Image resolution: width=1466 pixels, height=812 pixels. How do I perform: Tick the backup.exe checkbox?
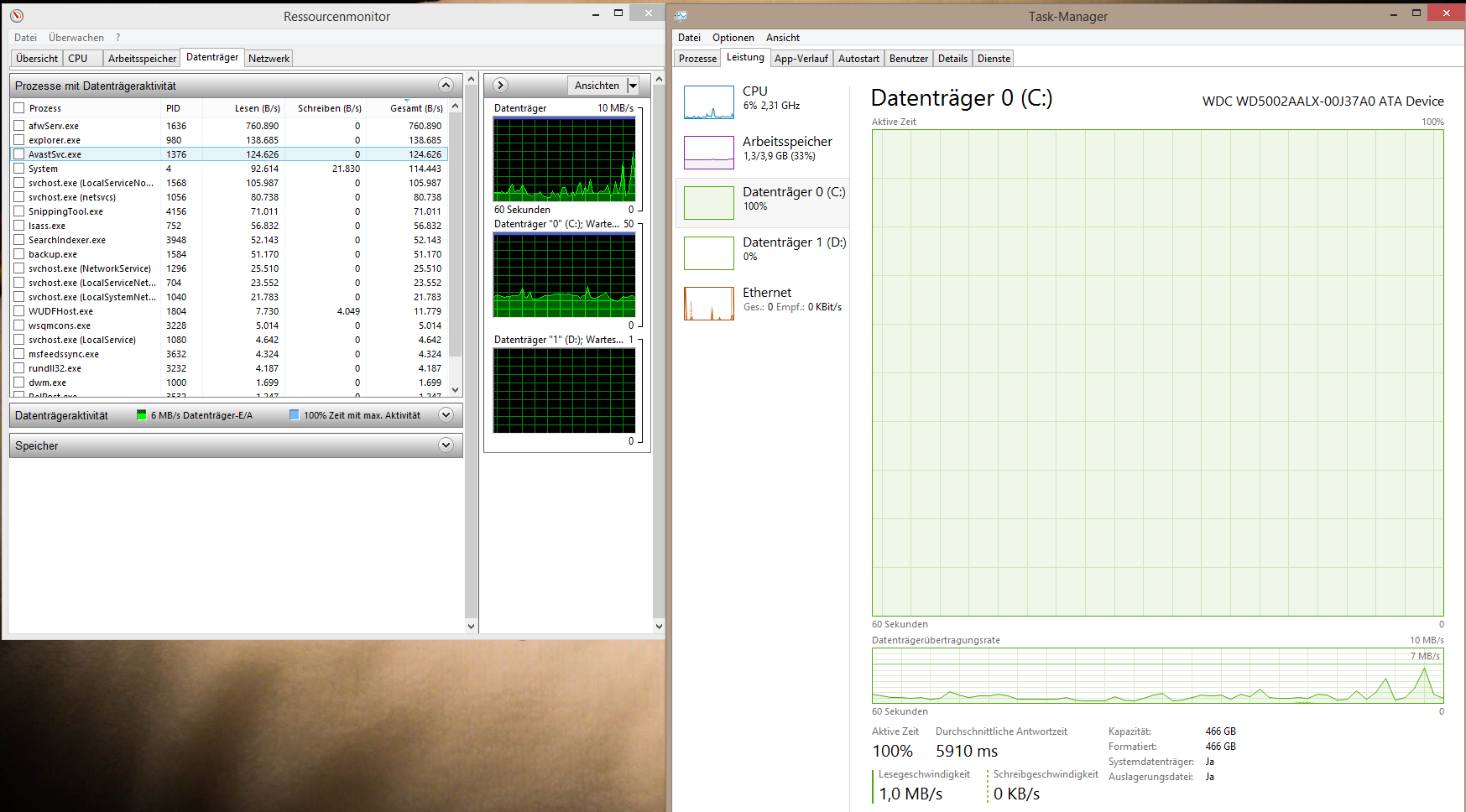(19, 254)
